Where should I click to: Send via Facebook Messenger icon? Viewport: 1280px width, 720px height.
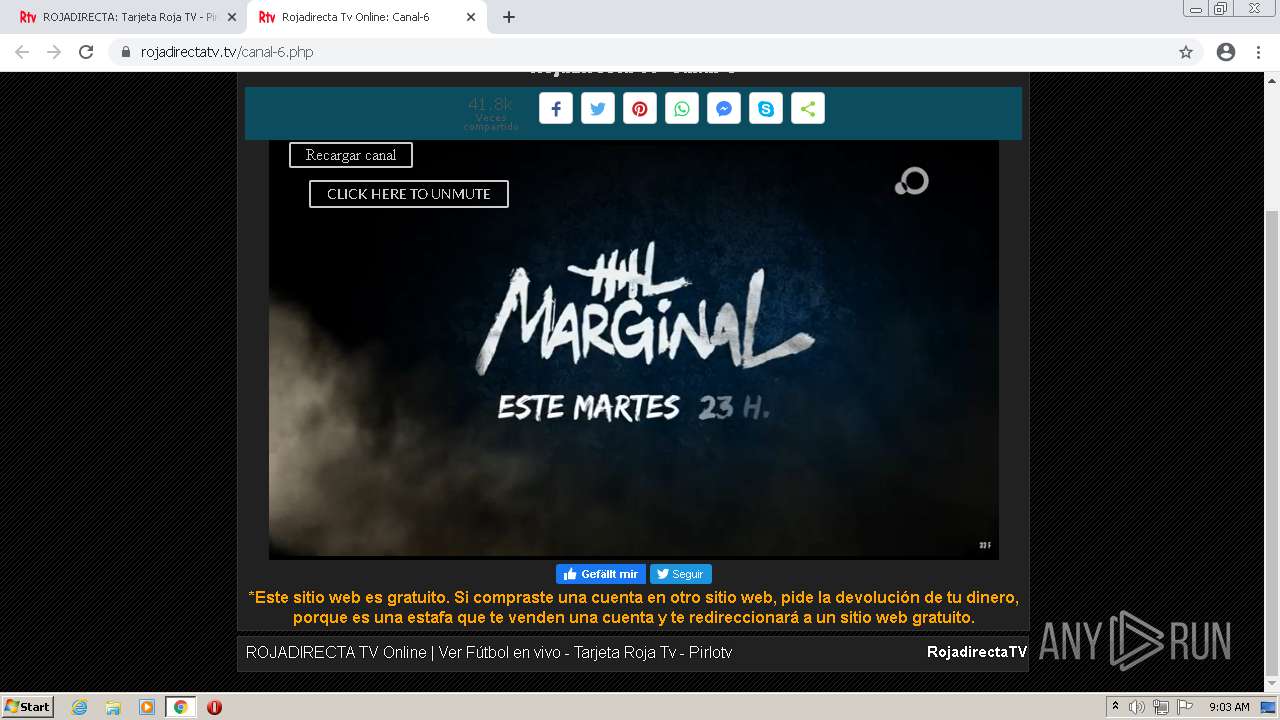[x=724, y=109]
